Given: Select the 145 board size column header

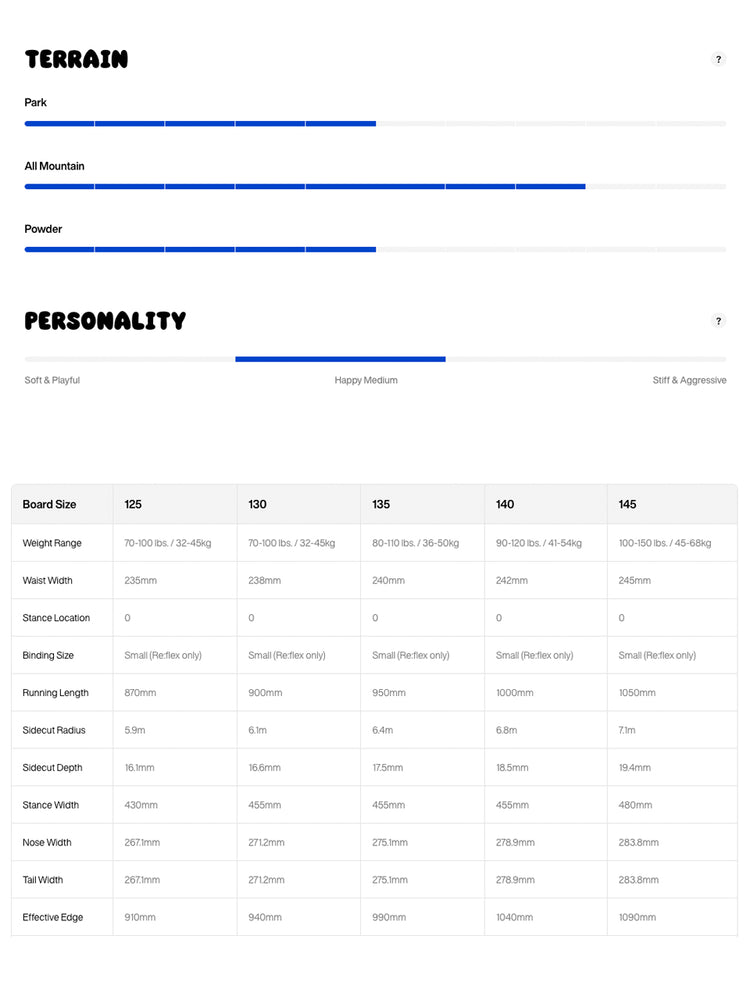Looking at the screenshot, I should click(x=627, y=504).
